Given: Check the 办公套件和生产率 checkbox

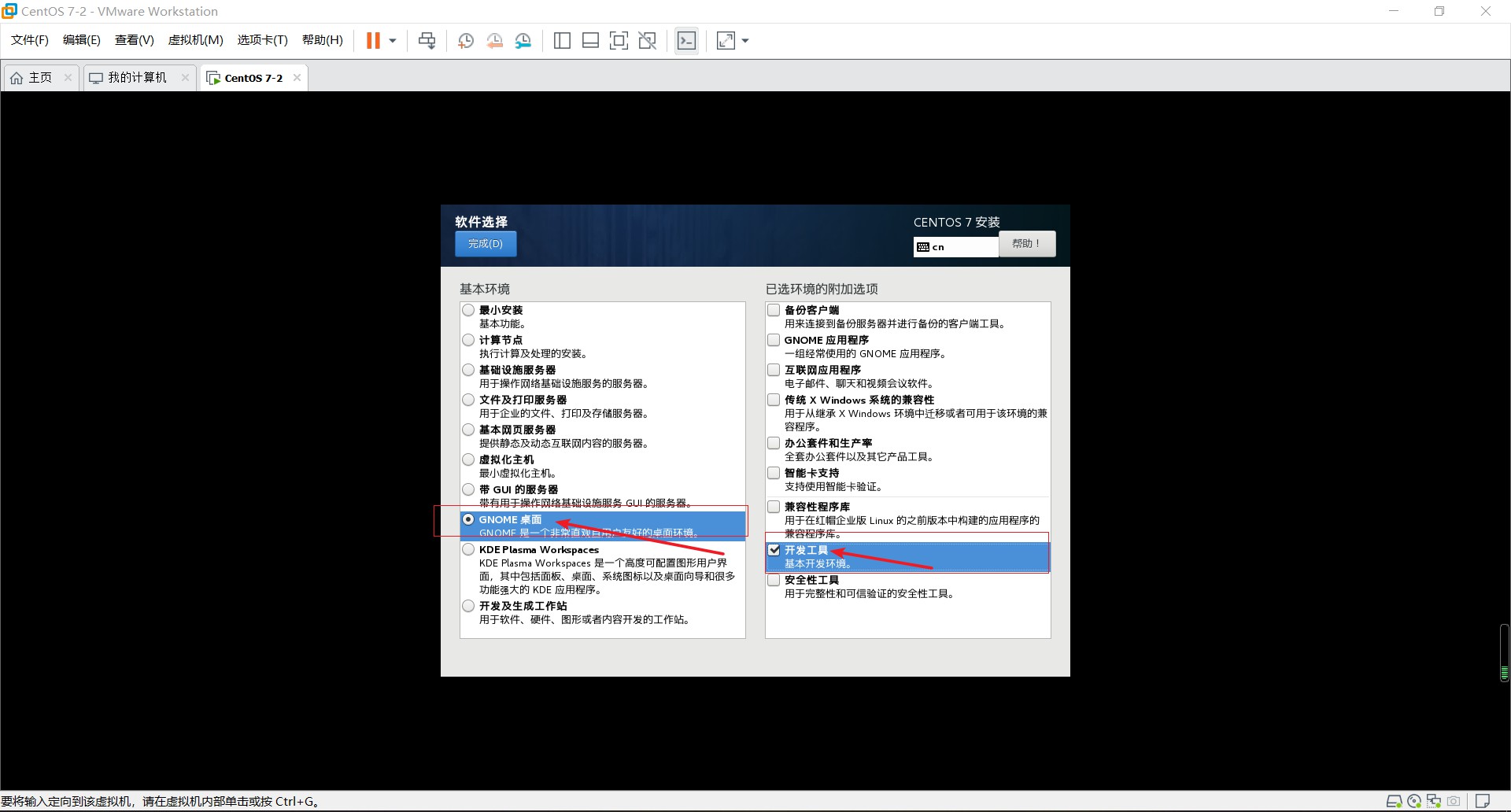Looking at the screenshot, I should tap(774, 443).
